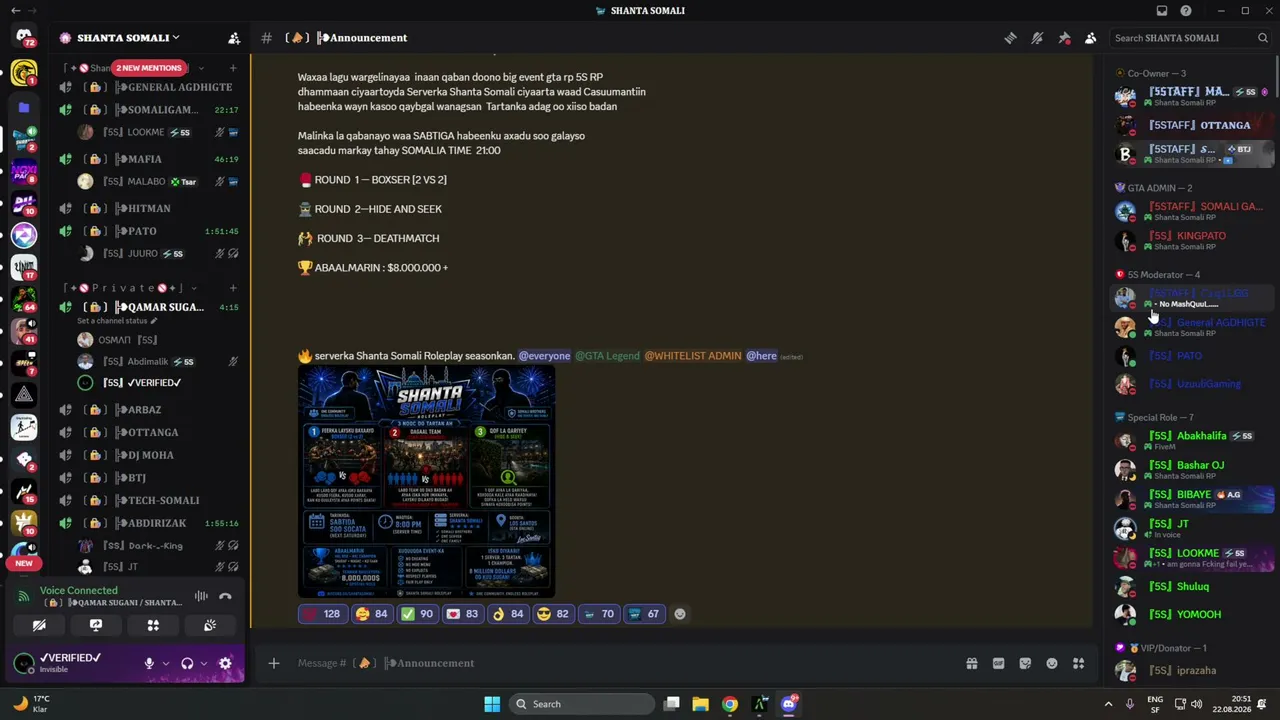Image resolution: width=1280 pixels, height=720 pixels.
Task: Deafen audio with the headphones button
Action: 187,663
